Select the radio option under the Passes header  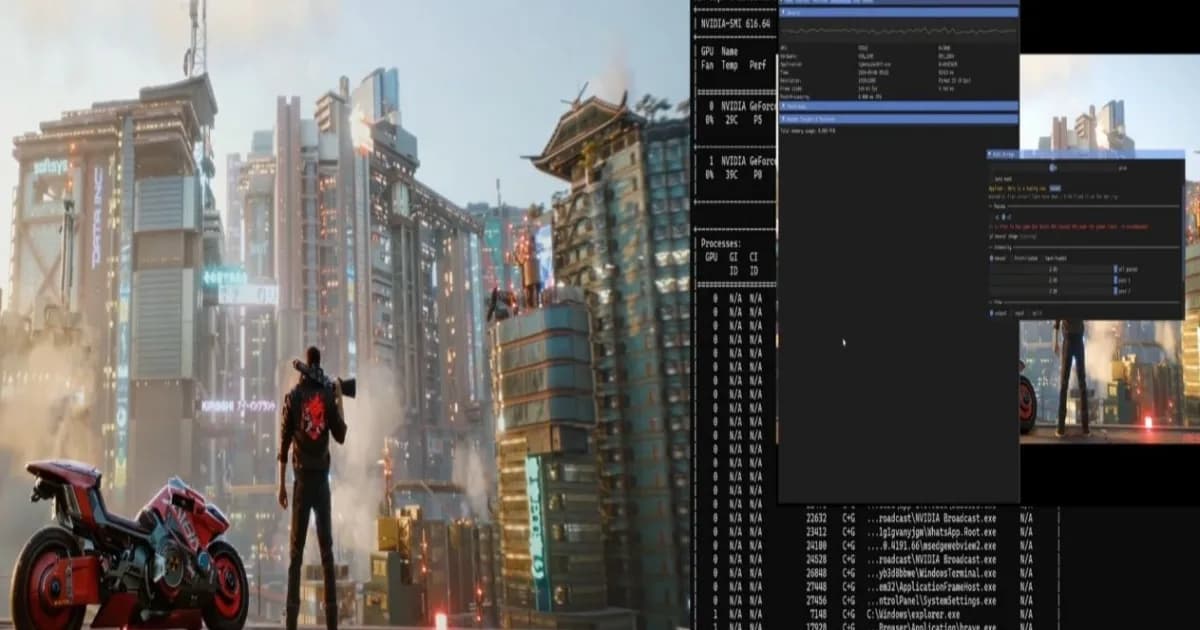click(1004, 217)
